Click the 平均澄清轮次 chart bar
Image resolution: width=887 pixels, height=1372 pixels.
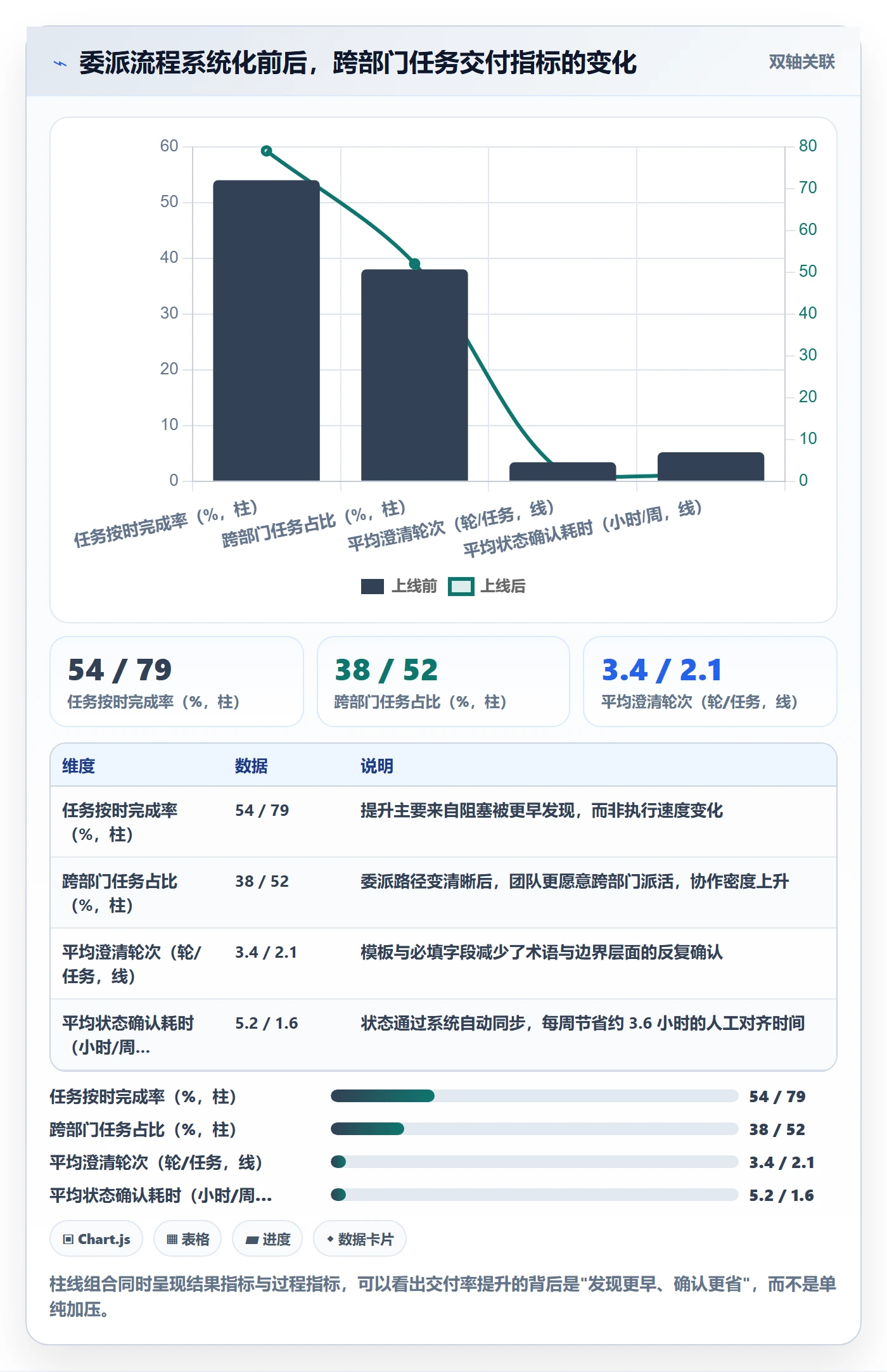[x=563, y=471]
